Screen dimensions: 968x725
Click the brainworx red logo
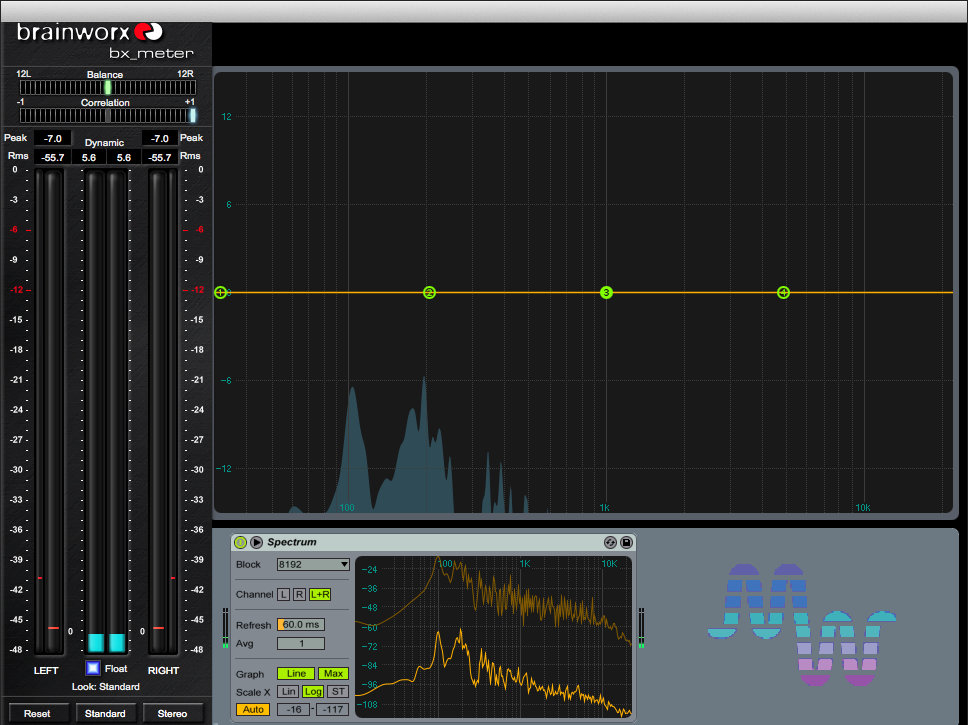(x=148, y=31)
